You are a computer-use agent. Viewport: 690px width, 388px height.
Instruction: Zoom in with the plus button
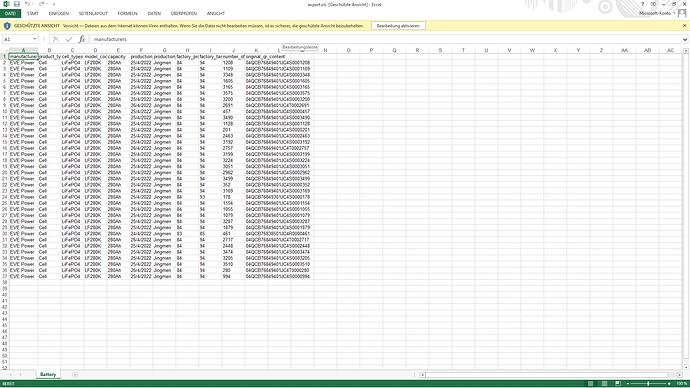pos(669,384)
